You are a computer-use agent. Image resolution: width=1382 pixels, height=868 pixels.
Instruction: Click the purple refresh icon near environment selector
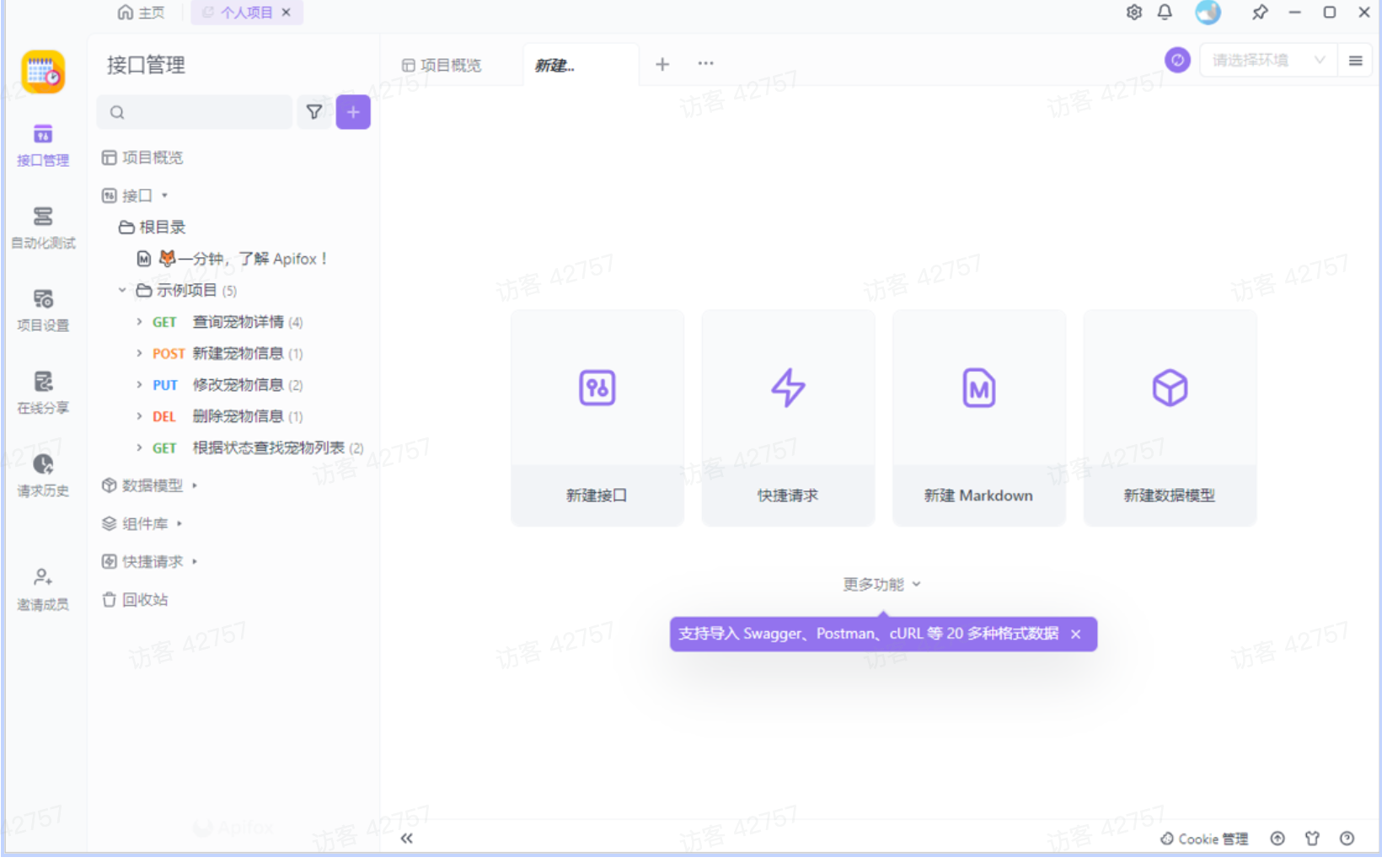(x=1177, y=60)
